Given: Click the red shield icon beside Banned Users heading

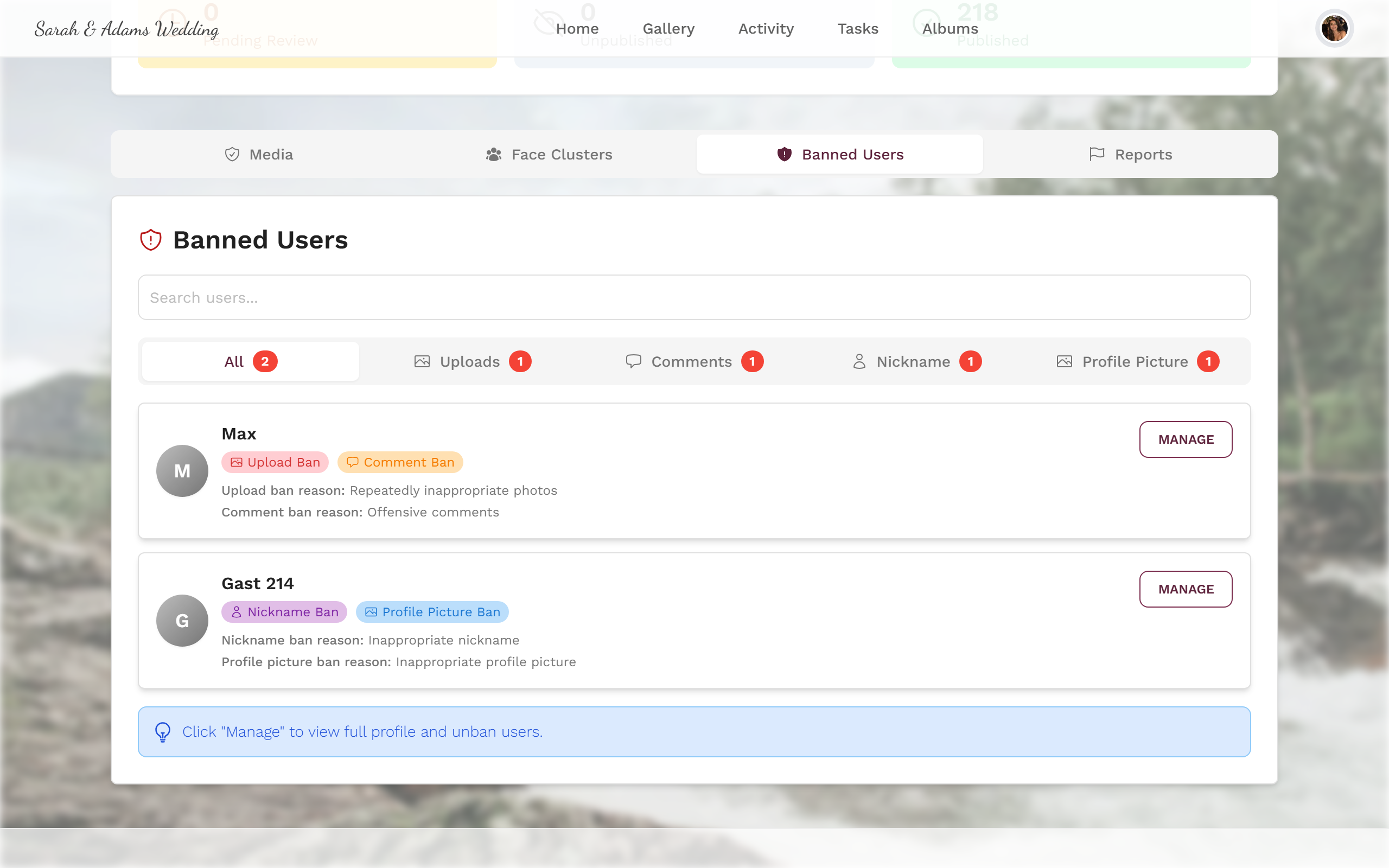Looking at the screenshot, I should [x=151, y=240].
